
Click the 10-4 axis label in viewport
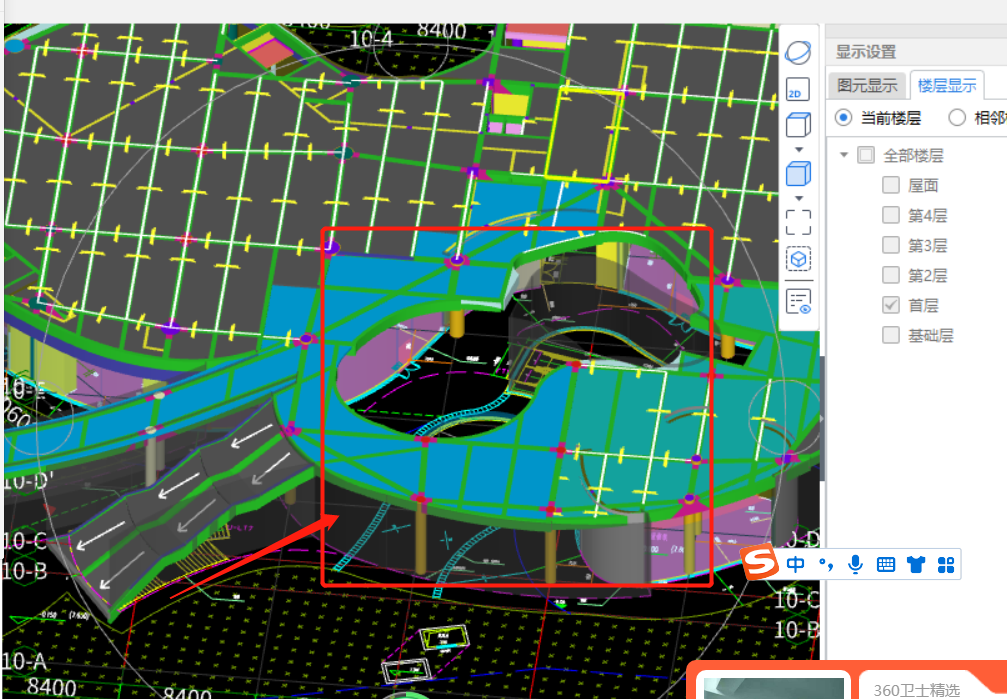pyautogui.click(x=371, y=39)
